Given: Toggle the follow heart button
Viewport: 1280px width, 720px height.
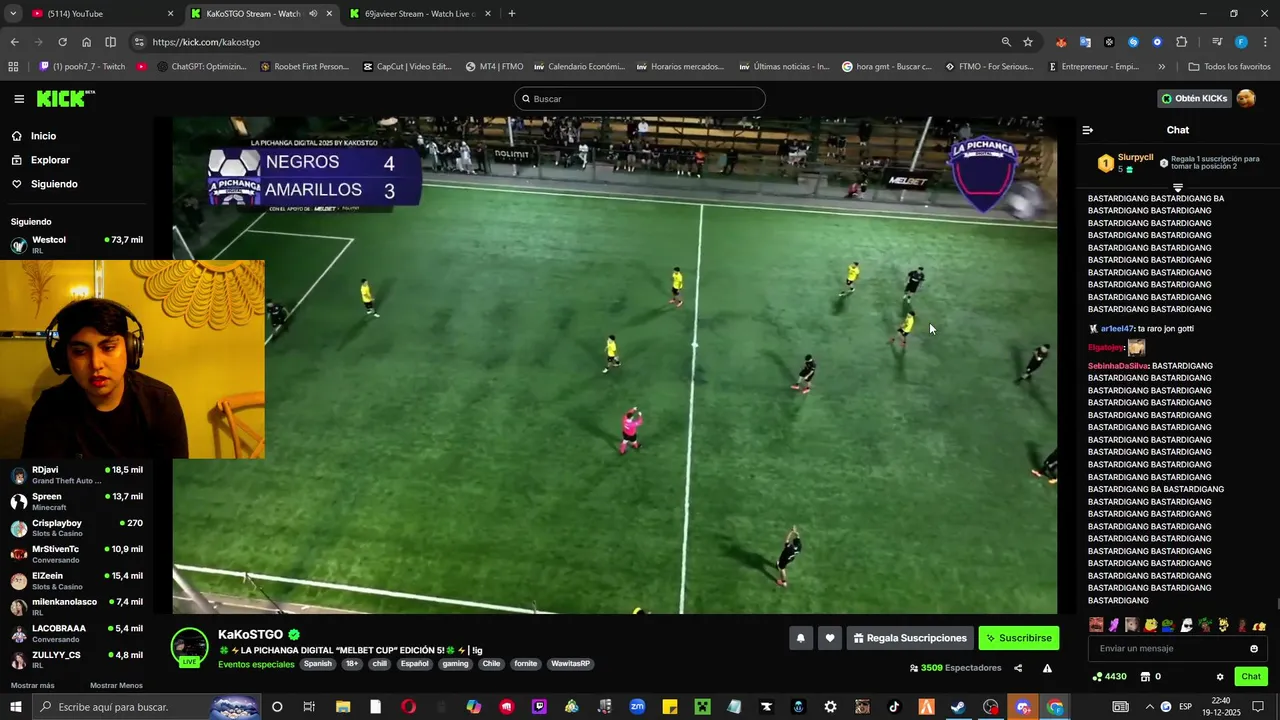Looking at the screenshot, I should click(829, 638).
